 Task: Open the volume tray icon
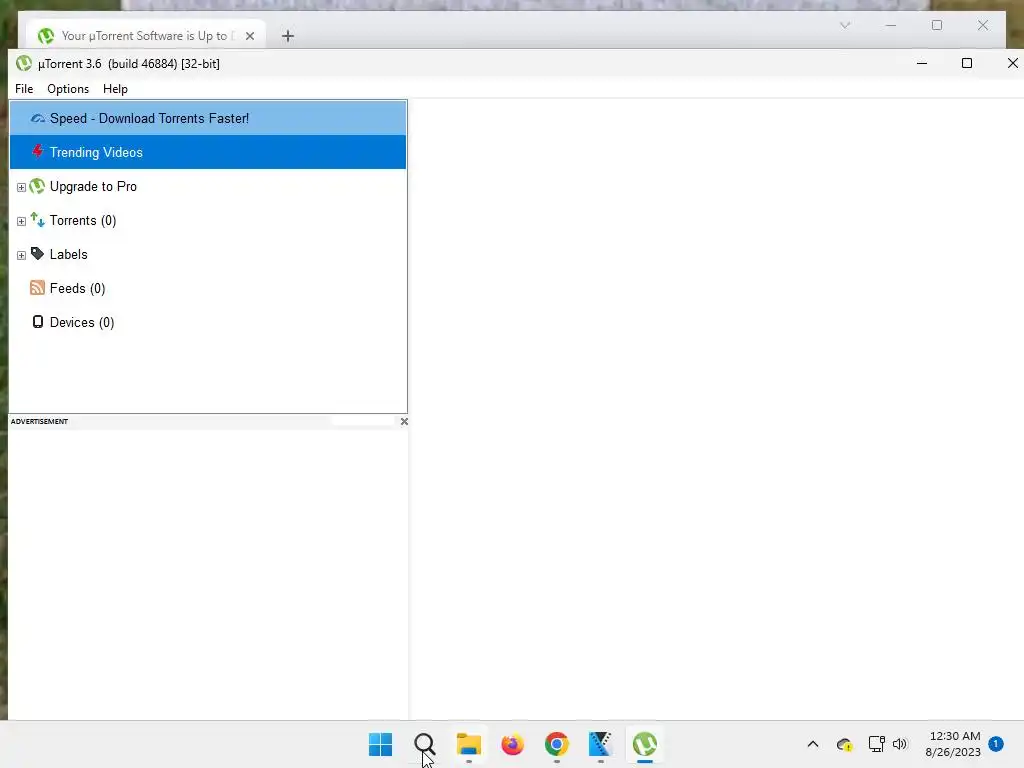(900, 744)
